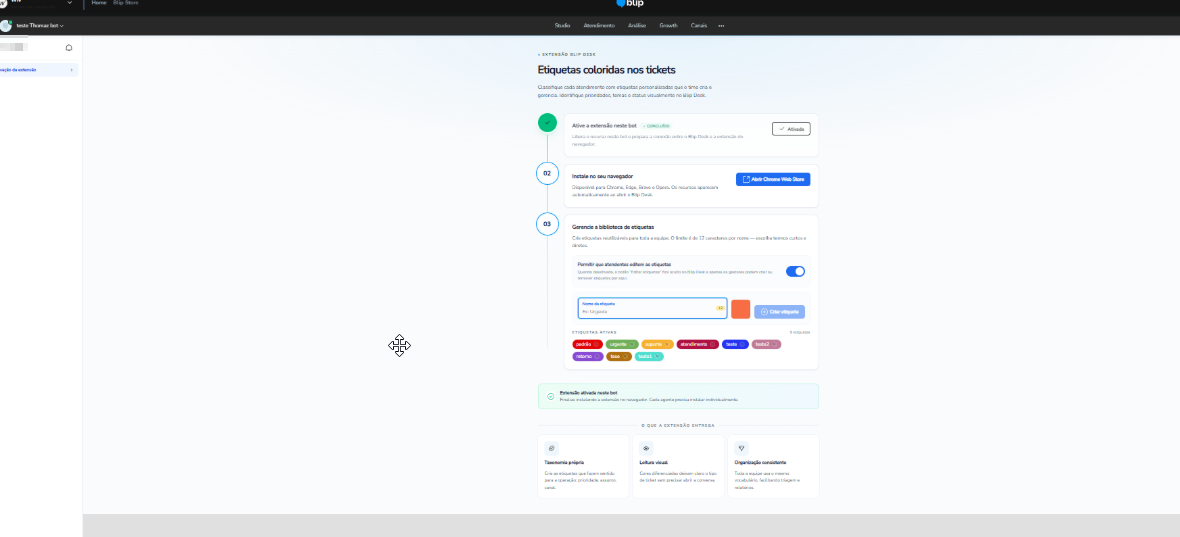Click the 'CONCLUÍDO' status badge

pos(656,126)
